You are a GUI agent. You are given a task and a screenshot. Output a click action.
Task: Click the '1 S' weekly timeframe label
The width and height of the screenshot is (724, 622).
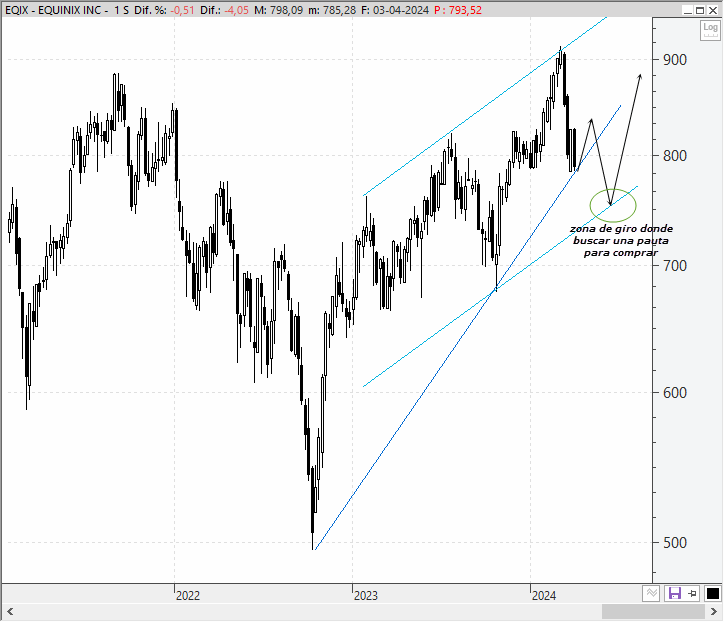[121, 10]
